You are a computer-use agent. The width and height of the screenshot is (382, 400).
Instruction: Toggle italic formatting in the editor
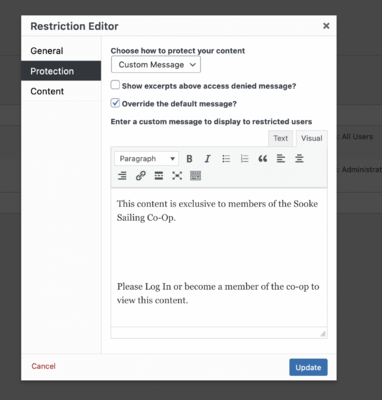207,159
